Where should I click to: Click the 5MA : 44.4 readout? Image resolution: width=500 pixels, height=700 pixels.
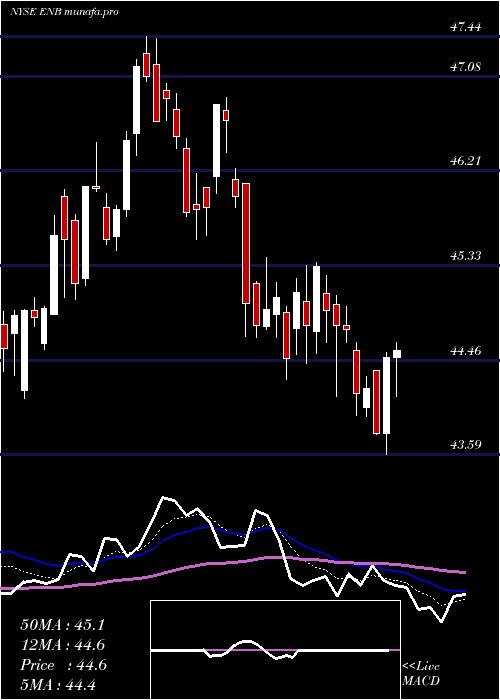tap(59, 685)
